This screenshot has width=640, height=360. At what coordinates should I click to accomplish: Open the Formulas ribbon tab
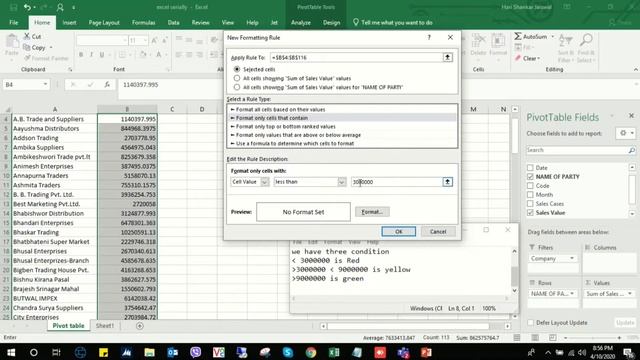[143, 22]
